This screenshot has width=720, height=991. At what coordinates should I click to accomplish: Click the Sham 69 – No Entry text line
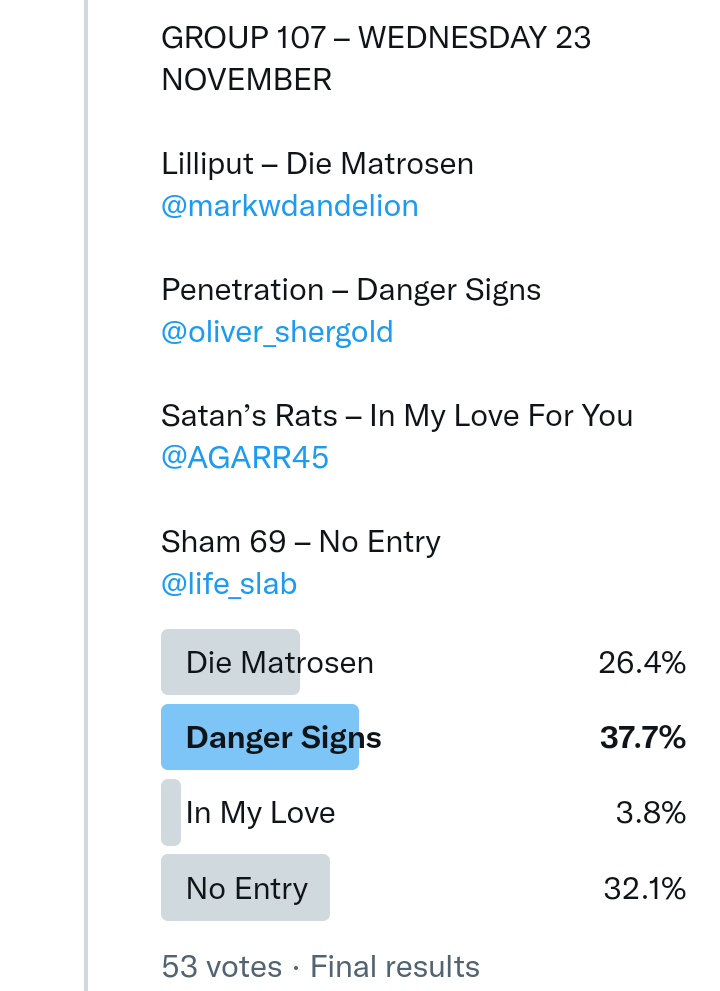tap(301, 542)
